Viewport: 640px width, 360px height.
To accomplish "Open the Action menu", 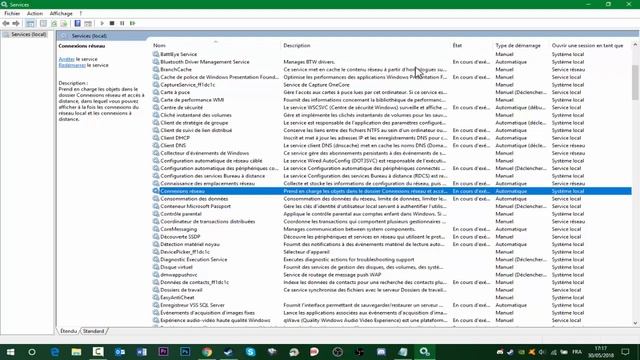I will tap(35, 13).
